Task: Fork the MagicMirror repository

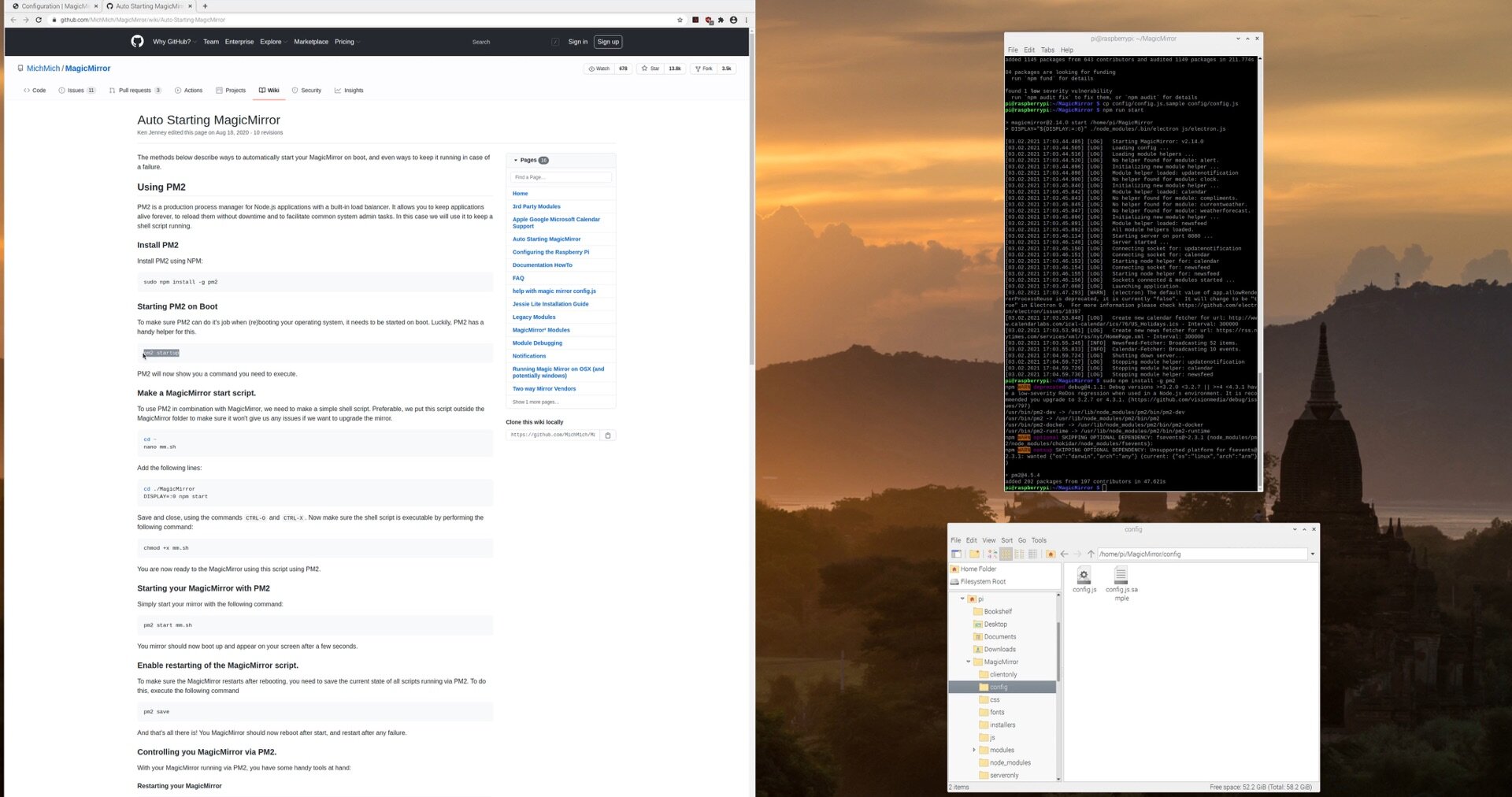Action: pos(704,69)
